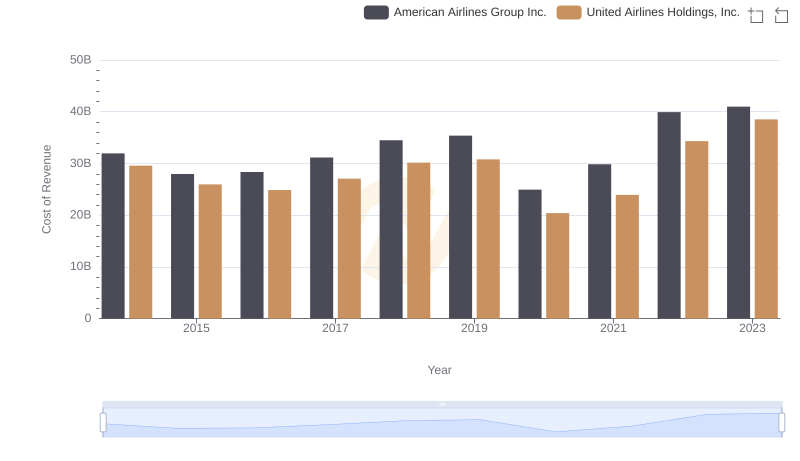This screenshot has height=461, width=800.
Task: Click the American Airlines bar for 2020
Action: click(x=530, y=254)
